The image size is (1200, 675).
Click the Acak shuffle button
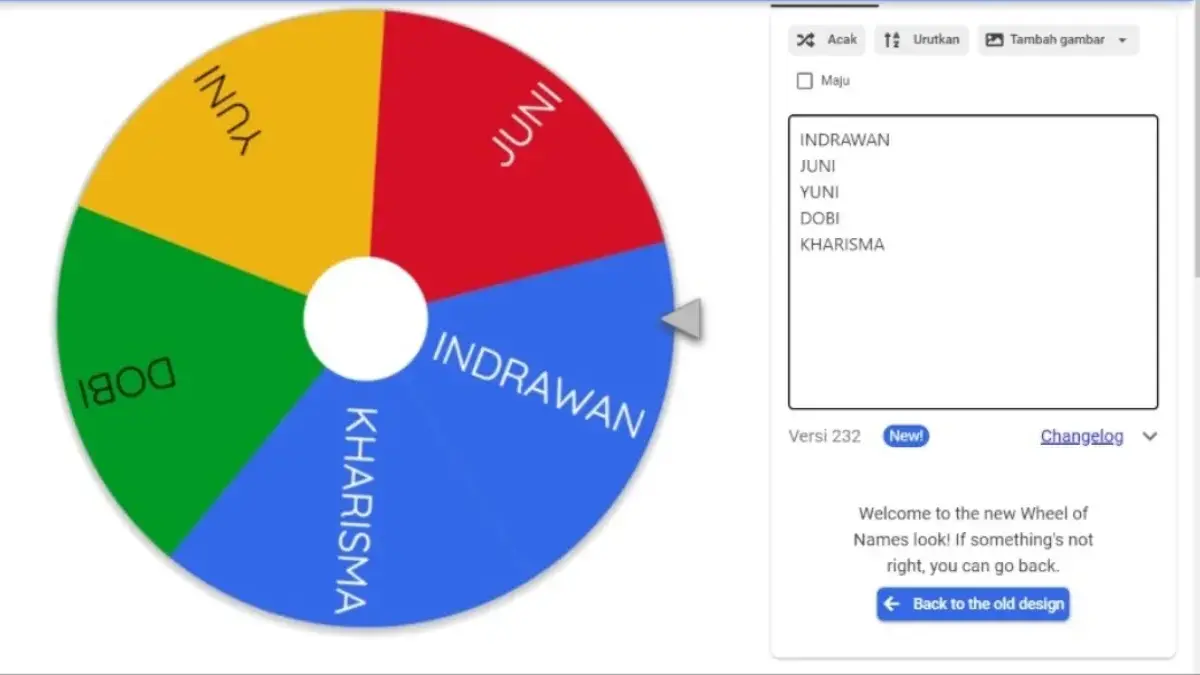tap(827, 40)
